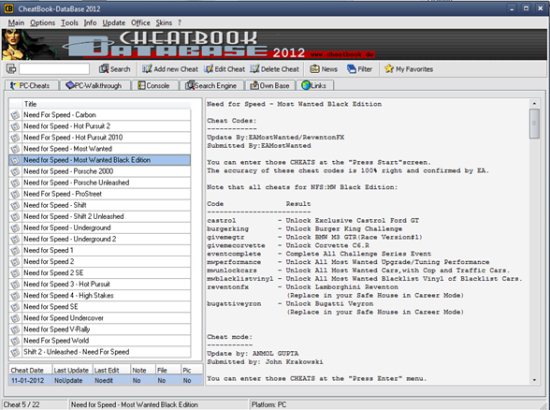This screenshot has height=410, width=550.
Task: Click the Add new Cheat icon
Action: pos(147,69)
